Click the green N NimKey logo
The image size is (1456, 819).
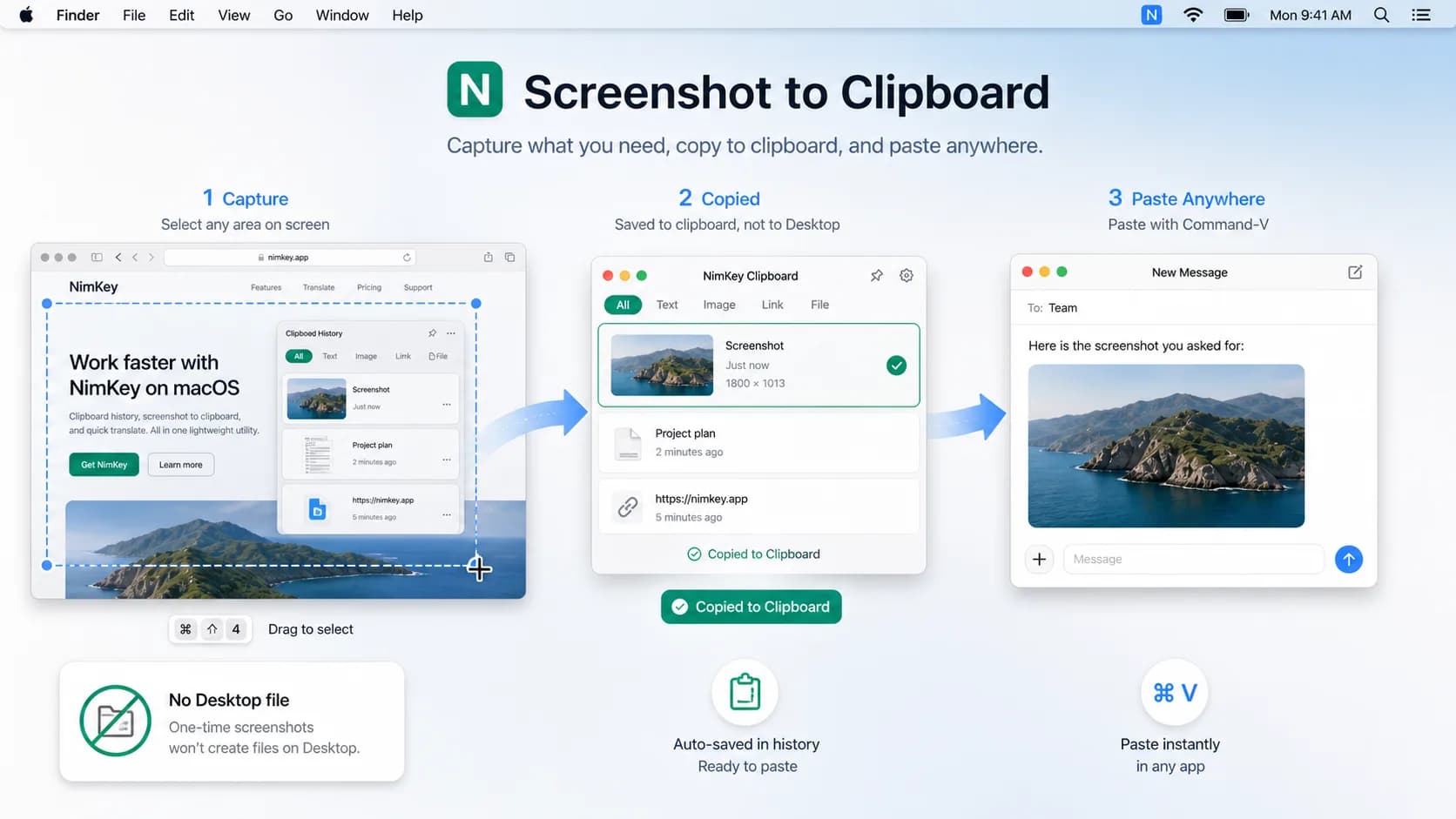tap(475, 89)
